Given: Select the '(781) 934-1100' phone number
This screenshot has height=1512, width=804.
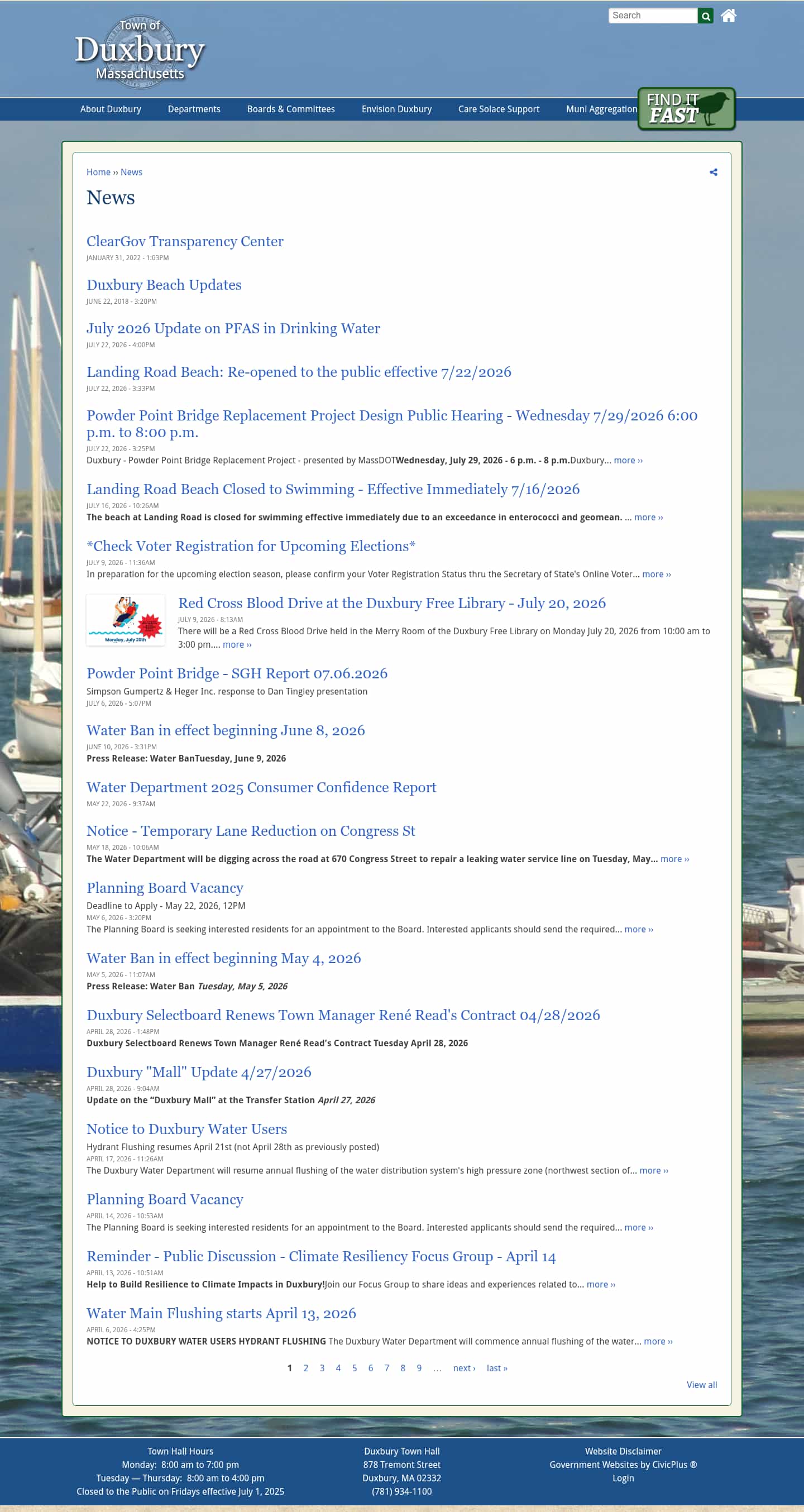Looking at the screenshot, I should 401,1491.
